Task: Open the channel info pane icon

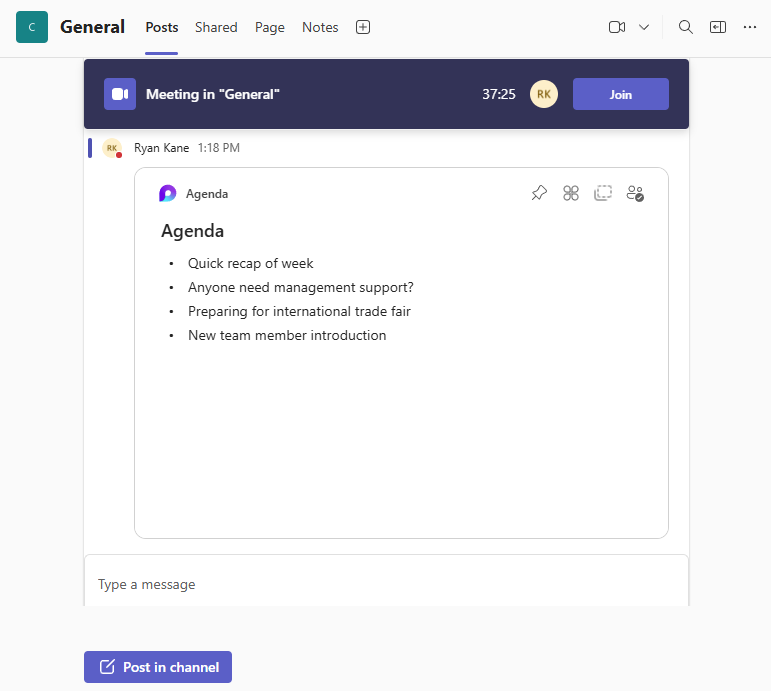Action: tap(718, 27)
